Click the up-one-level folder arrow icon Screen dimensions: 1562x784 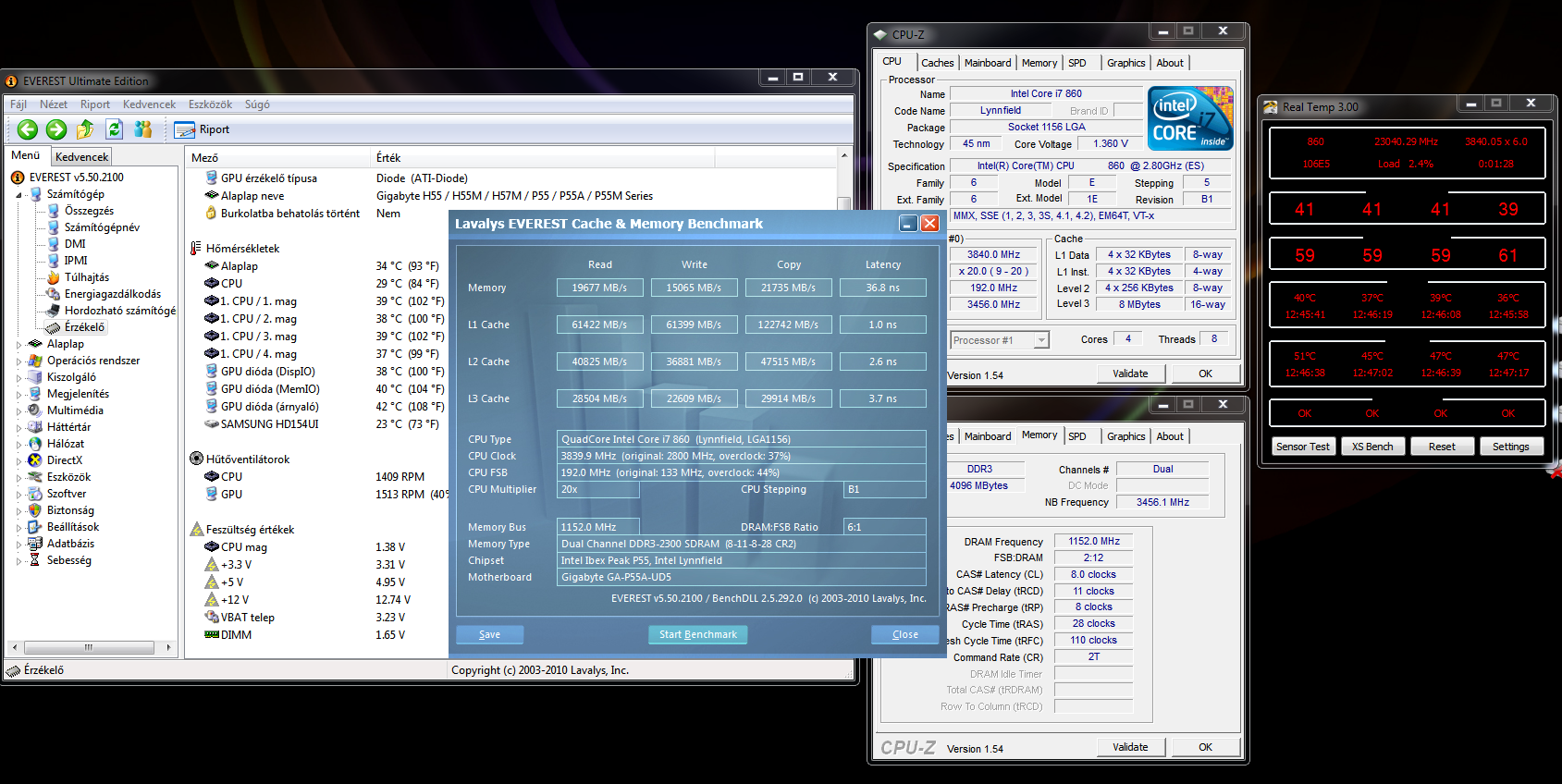click(85, 129)
